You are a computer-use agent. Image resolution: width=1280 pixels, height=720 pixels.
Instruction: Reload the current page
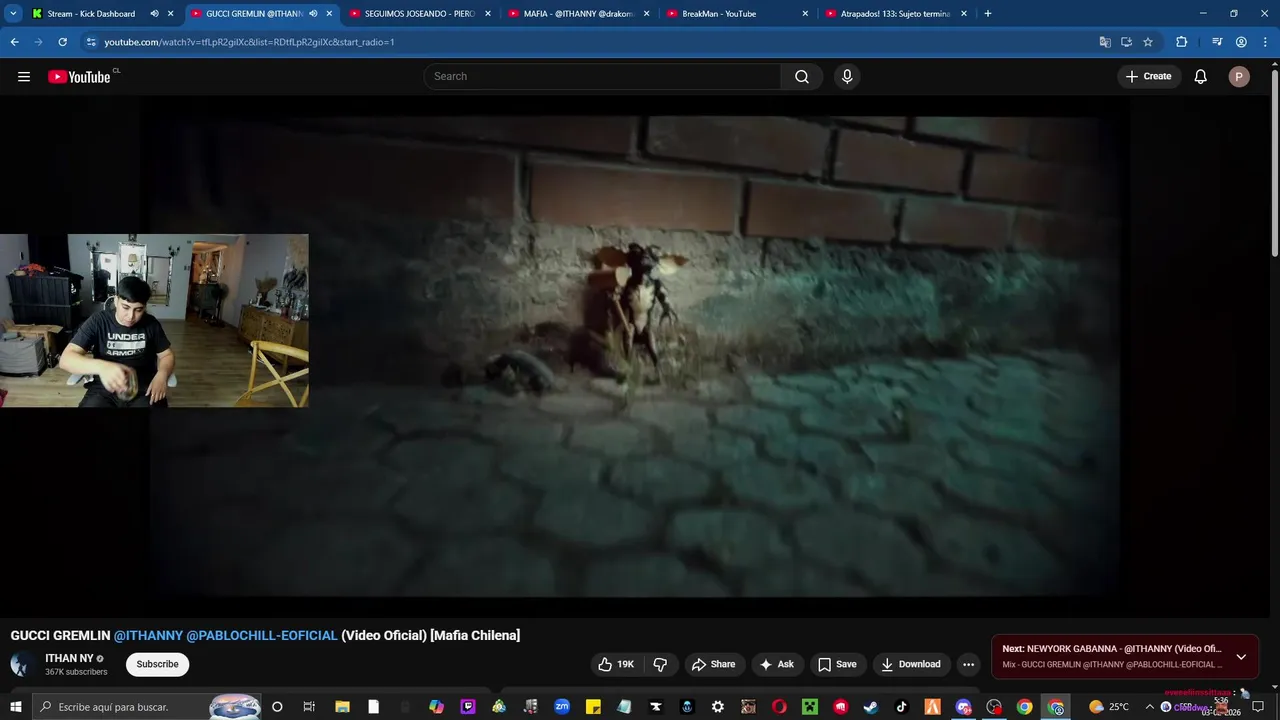click(62, 42)
